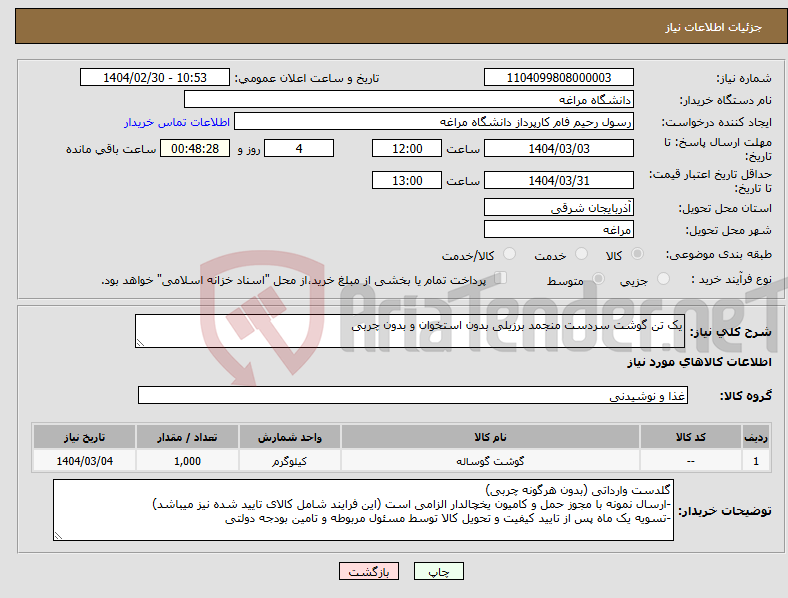Click the resize grip of buyer notes textarea
Screen dimensions: 788x598
coord(58,536)
